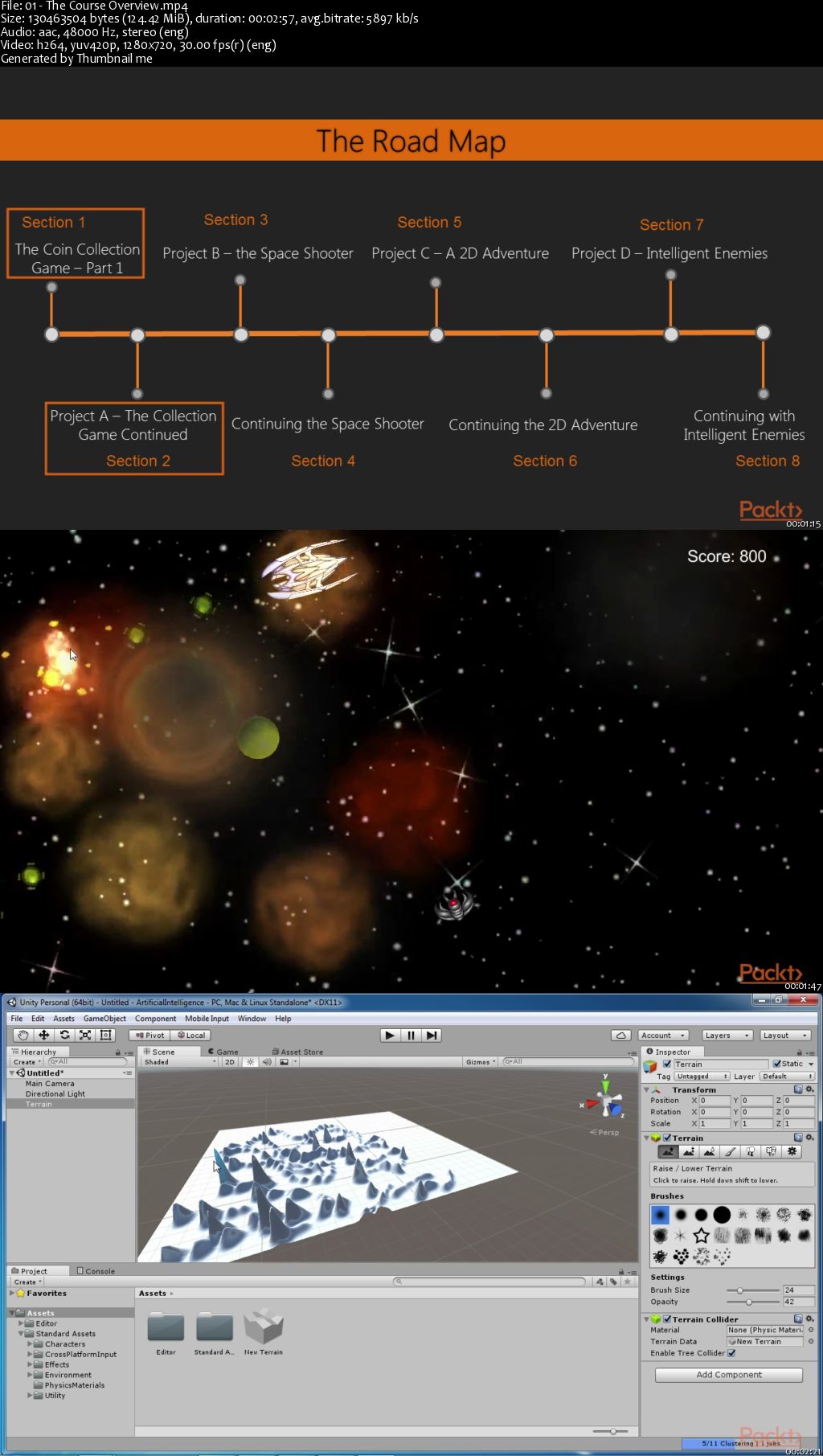Click the Project search by type icon
Screen dimensions: 823x1456
click(600, 1282)
